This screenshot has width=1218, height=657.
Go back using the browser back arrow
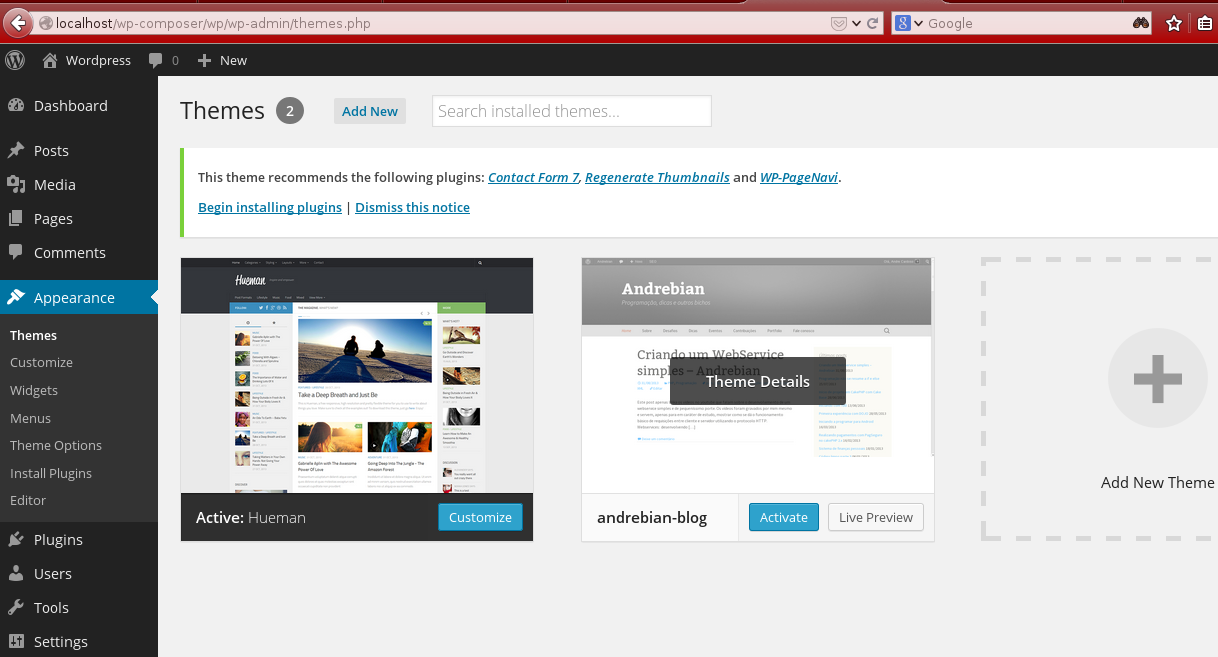click(17, 23)
